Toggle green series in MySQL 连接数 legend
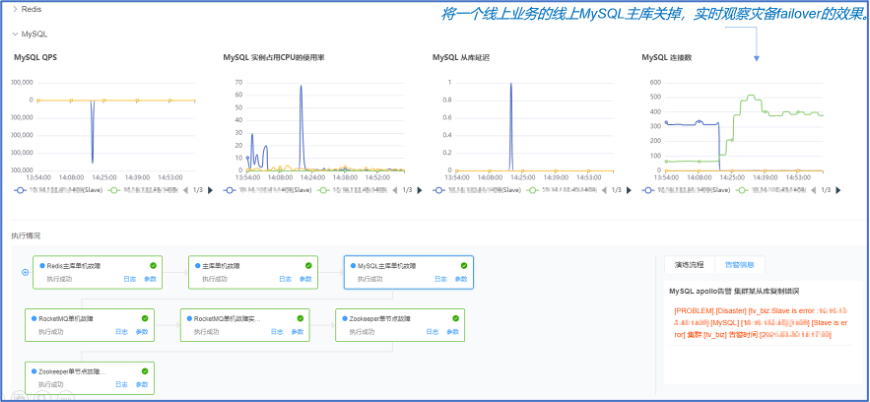Screen dimensions: 870x402 click(770, 190)
